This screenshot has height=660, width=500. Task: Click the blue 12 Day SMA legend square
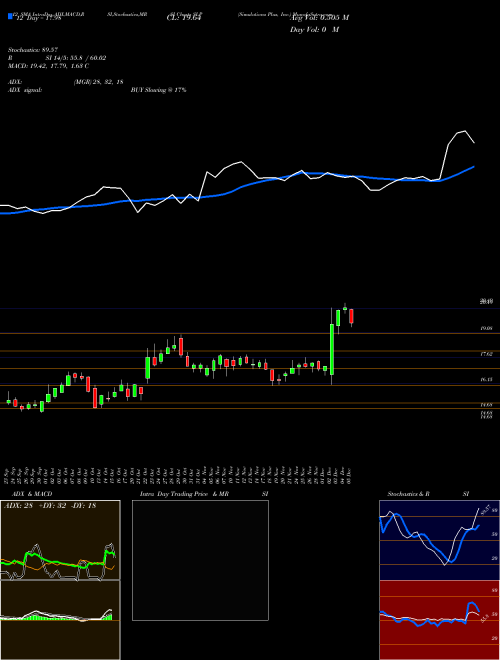[10, 17]
